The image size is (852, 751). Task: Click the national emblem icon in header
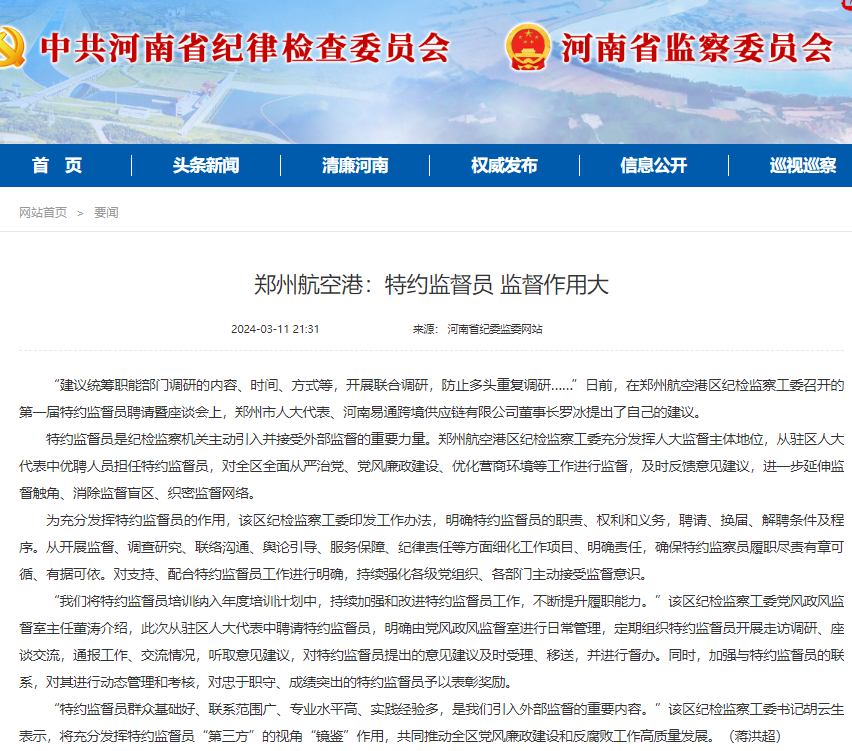point(526,47)
